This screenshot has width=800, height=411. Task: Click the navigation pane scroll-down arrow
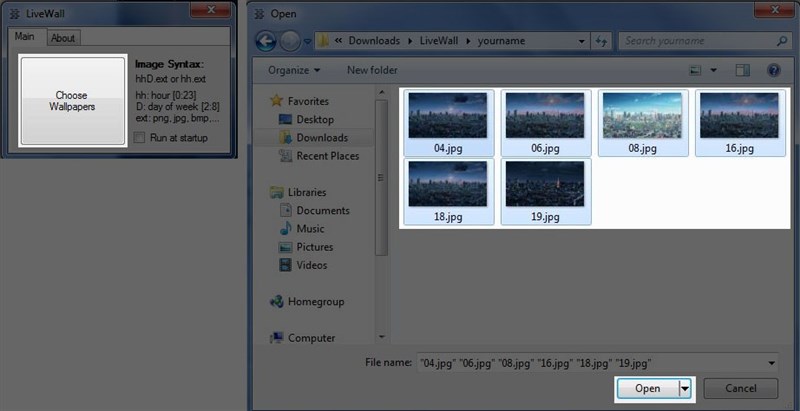click(381, 337)
